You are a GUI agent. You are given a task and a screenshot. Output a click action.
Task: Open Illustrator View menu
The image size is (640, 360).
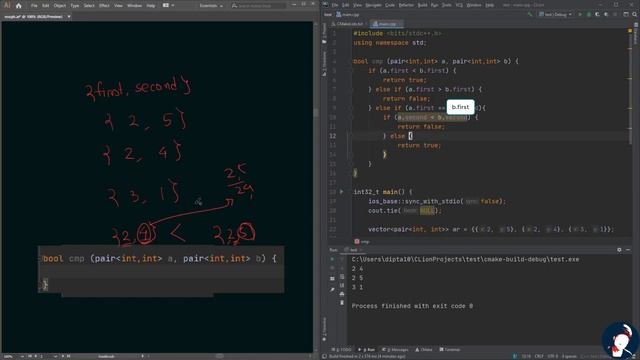pos(118,6)
